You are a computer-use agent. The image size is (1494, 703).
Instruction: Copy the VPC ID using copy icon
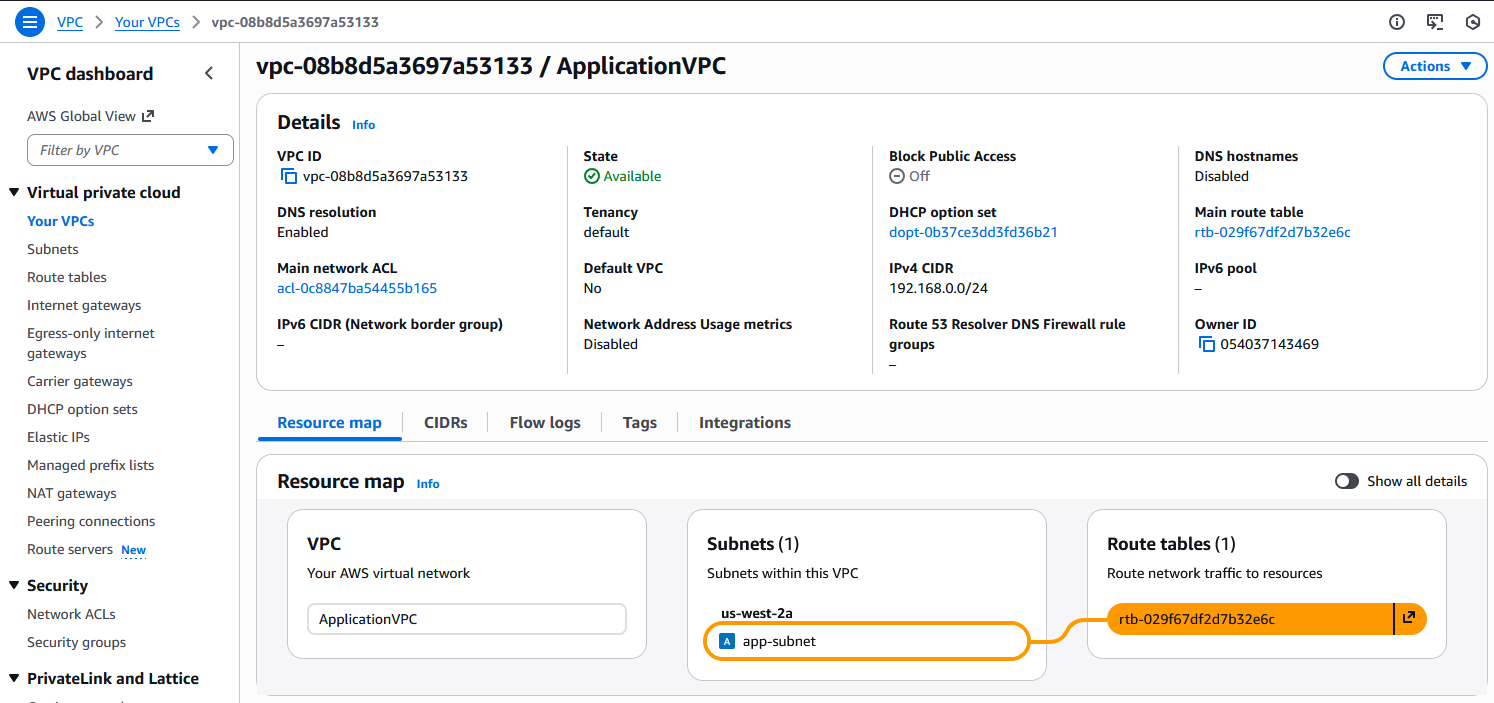pos(288,176)
